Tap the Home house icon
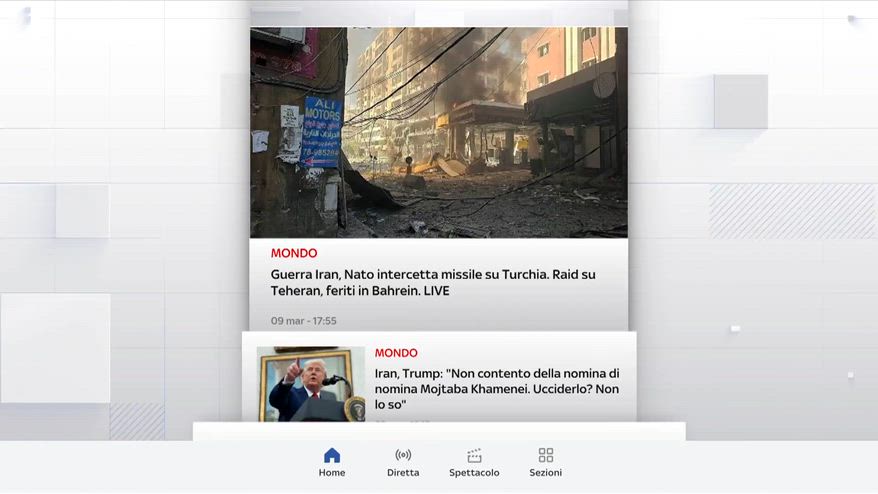Screen dimensions: 878x494 [332, 455]
